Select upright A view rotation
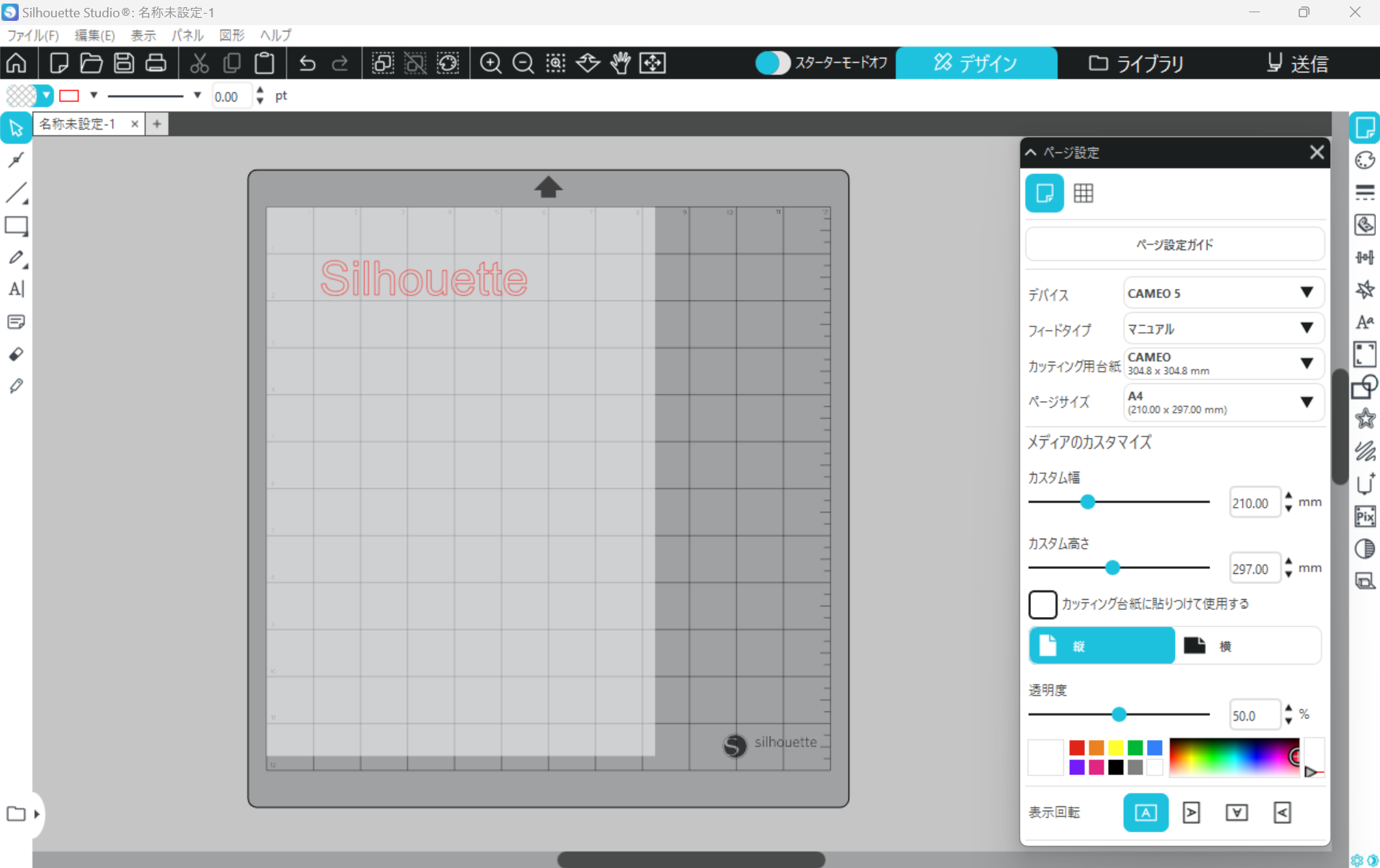 [1145, 813]
